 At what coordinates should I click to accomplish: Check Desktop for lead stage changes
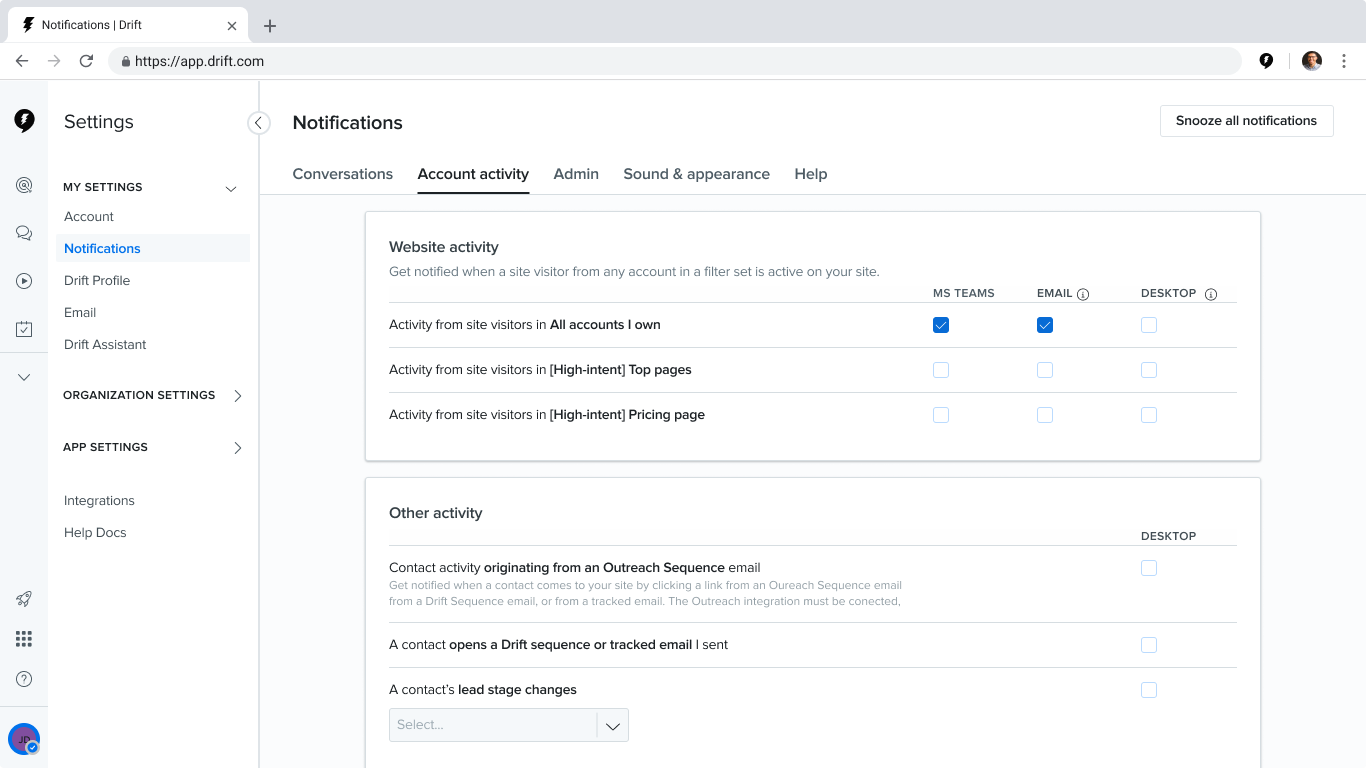click(1149, 690)
